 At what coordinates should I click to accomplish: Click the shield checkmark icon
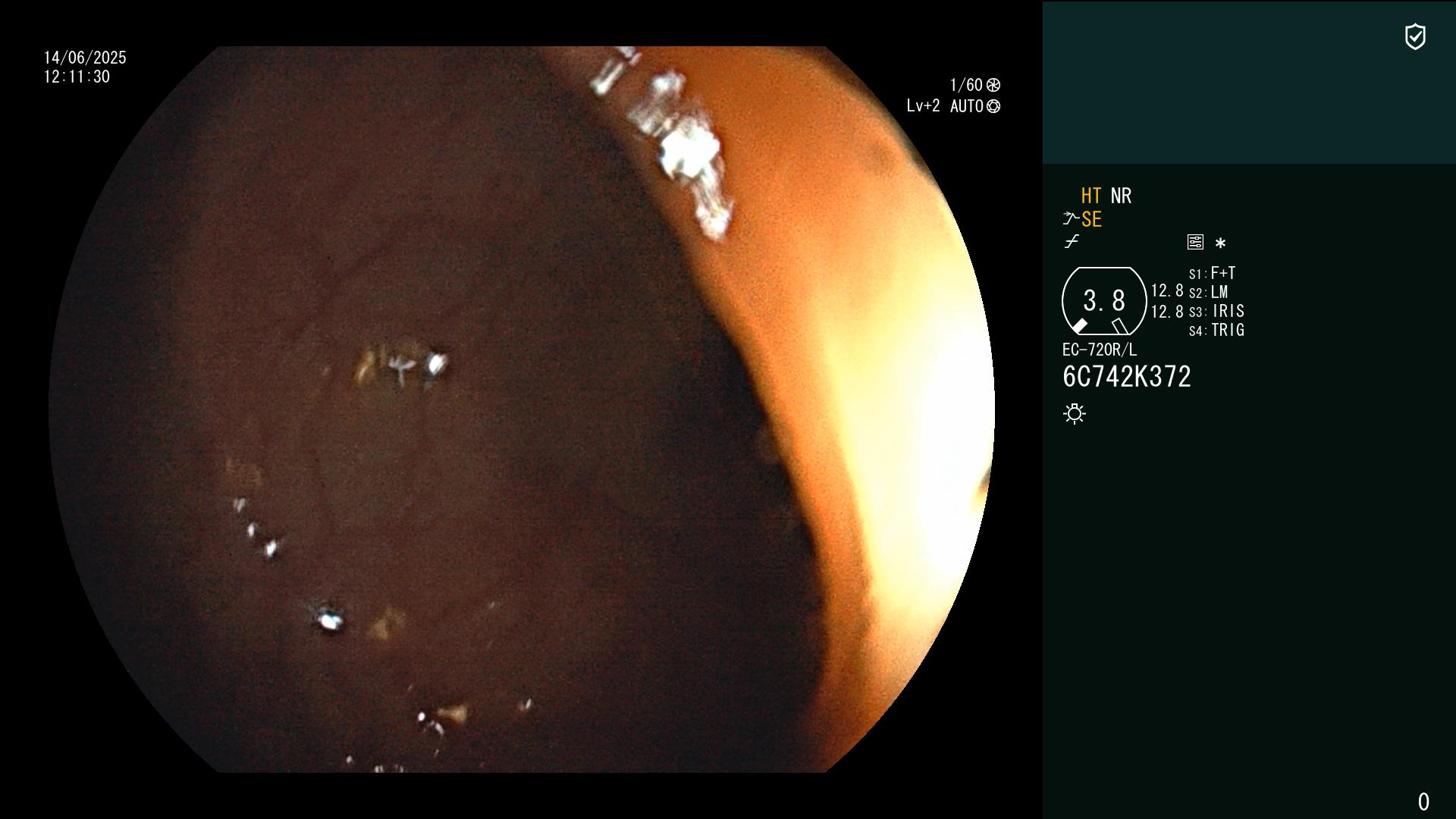pos(1415,36)
